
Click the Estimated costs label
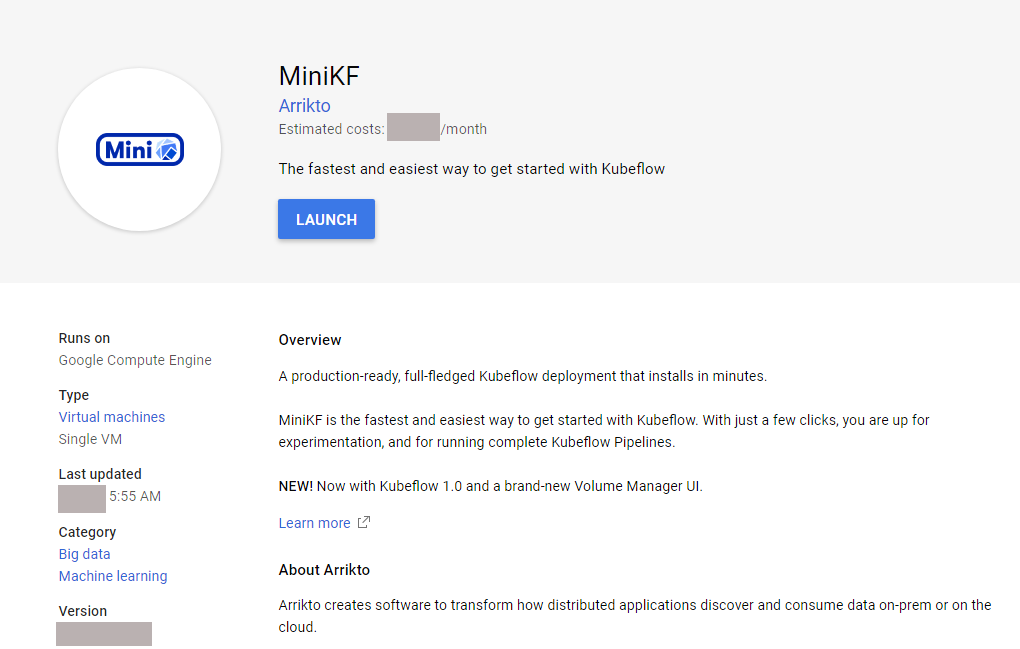[331, 129]
